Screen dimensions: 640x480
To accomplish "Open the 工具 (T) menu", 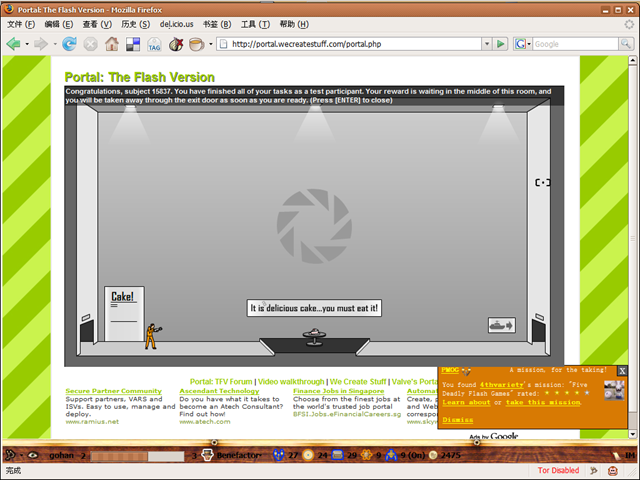I will (x=256, y=24).
